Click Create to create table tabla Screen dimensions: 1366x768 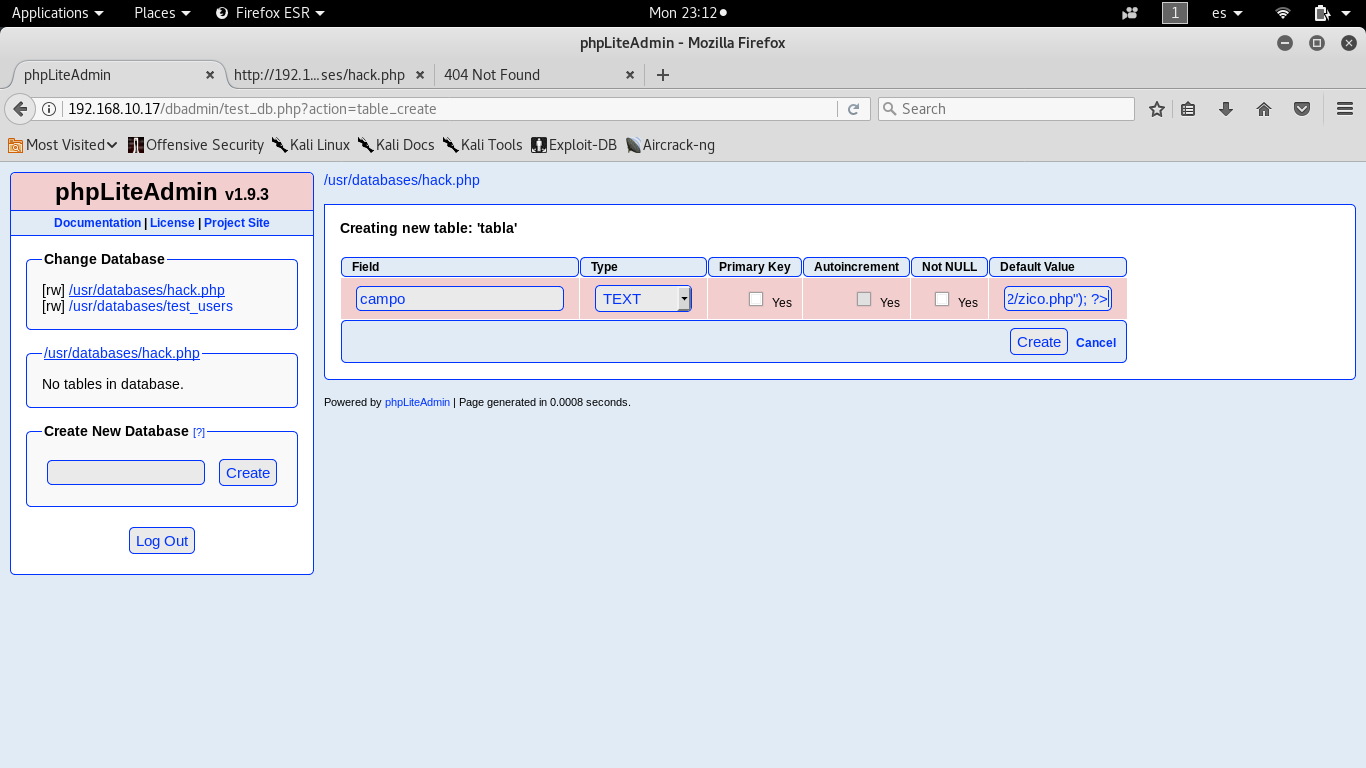[1039, 342]
